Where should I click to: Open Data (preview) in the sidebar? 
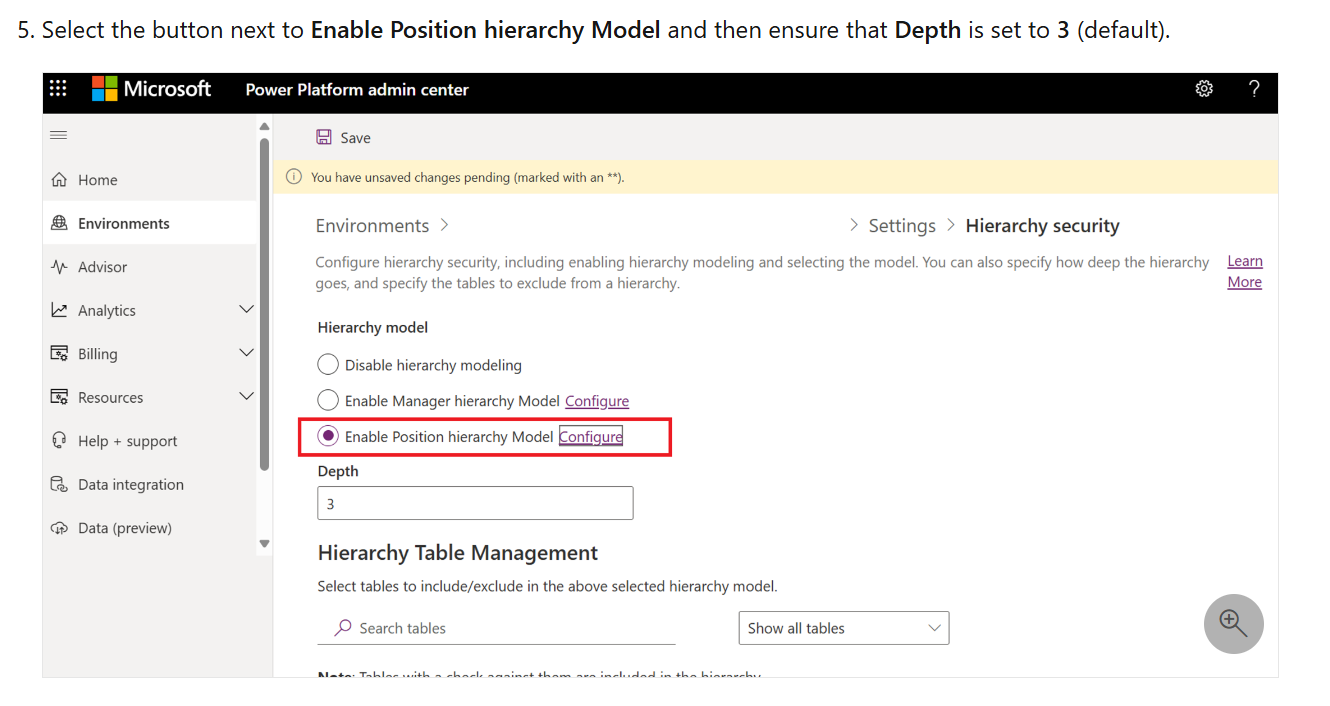tap(125, 527)
